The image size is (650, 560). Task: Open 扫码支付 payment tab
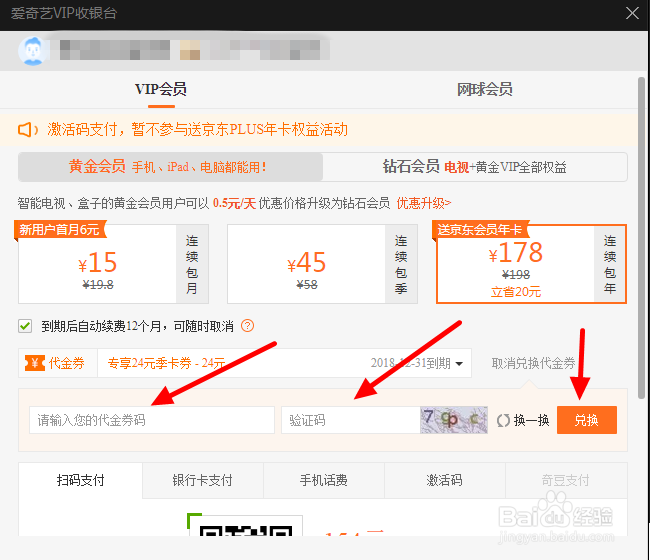[x=80, y=480]
